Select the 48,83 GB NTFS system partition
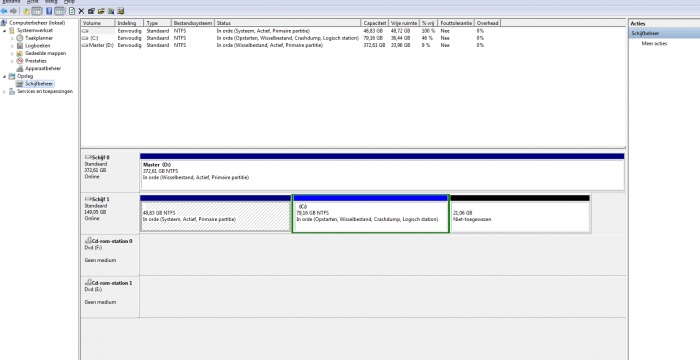 pos(216,213)
